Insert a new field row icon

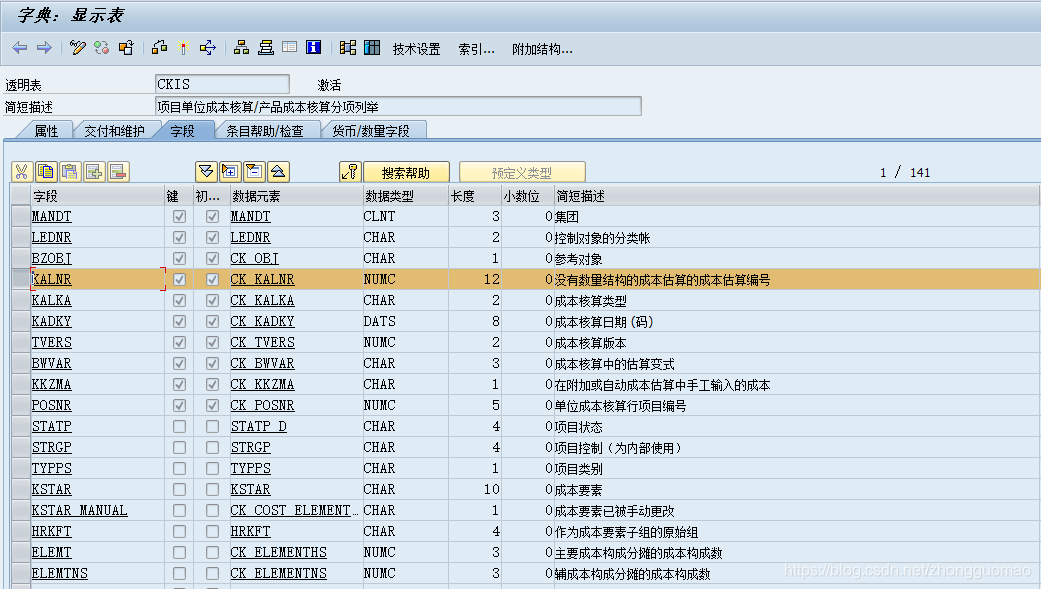coord(94,171)
